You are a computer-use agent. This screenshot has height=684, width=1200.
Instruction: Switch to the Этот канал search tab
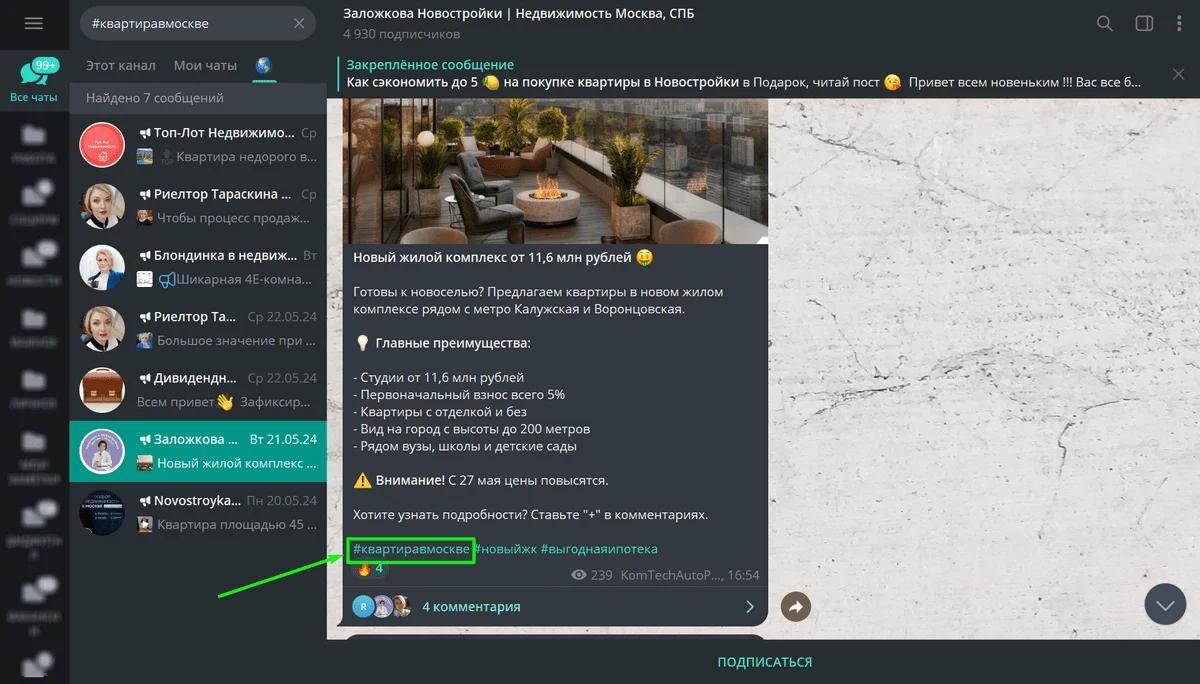[121, 66]
